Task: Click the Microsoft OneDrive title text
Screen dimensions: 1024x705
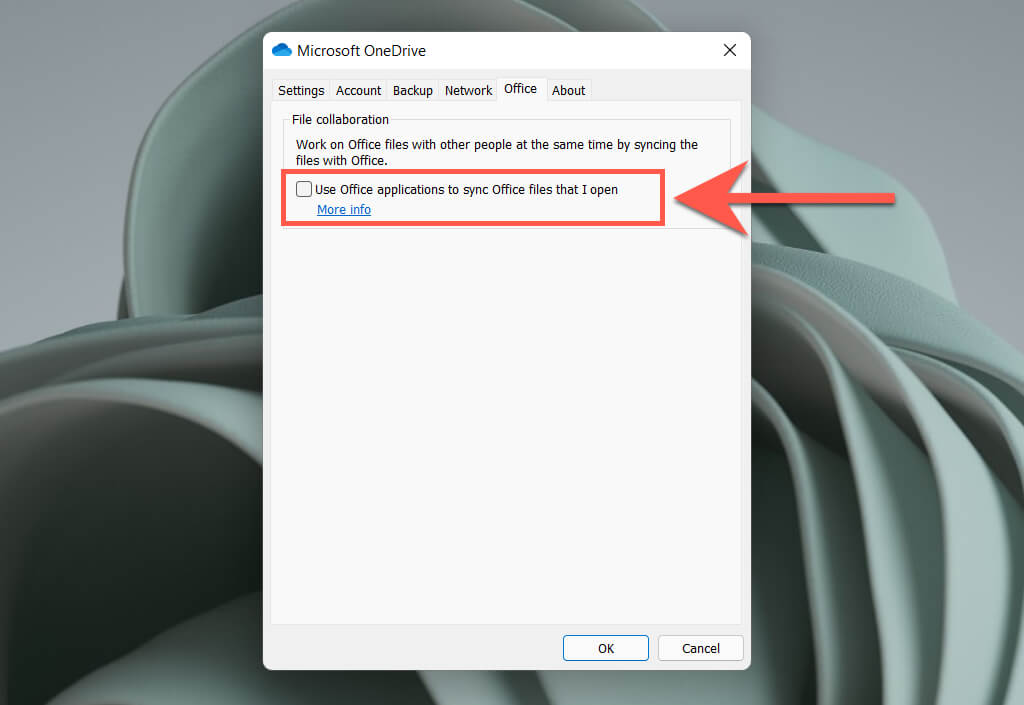Action: point(361,50)
